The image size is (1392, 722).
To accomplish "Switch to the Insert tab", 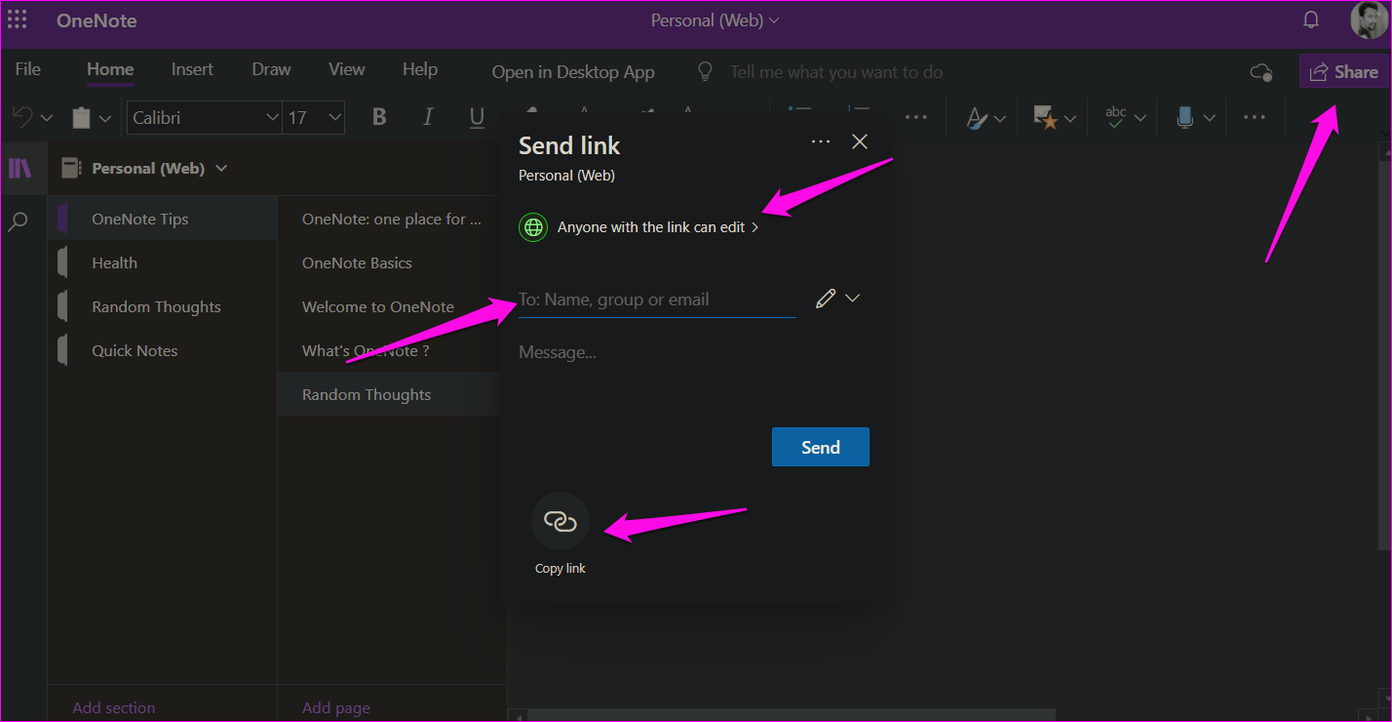I will point(192,69).
